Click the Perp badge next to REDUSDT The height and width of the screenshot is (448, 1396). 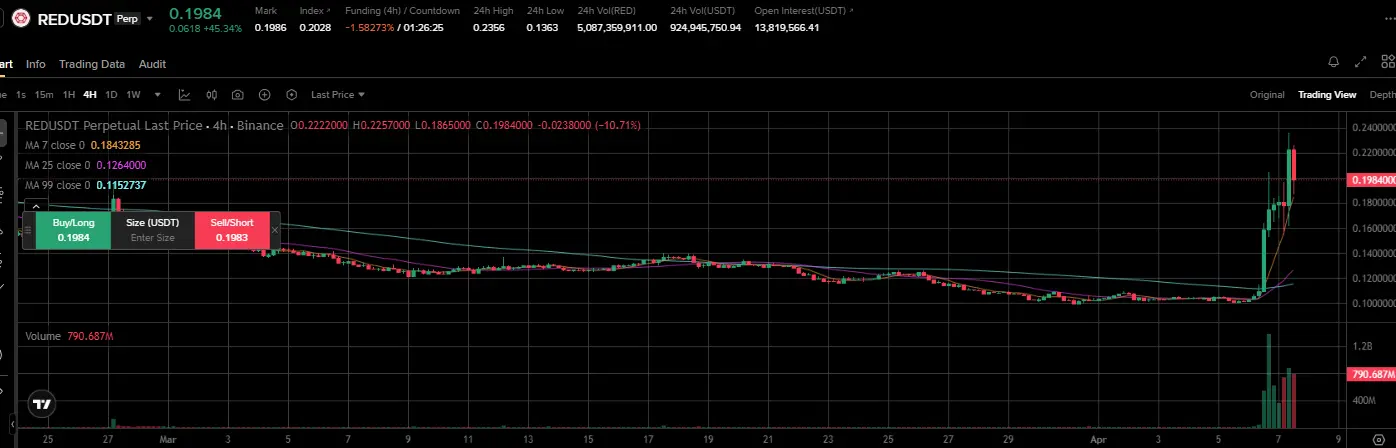click(126, 19)
